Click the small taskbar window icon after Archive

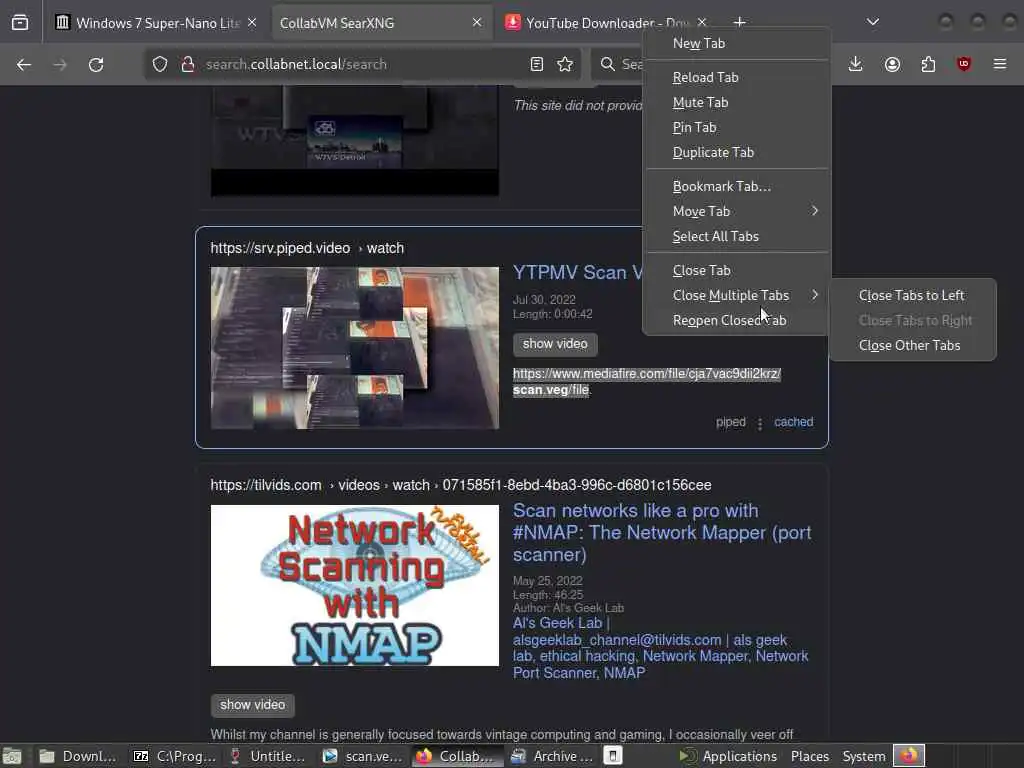click(613, 756)
